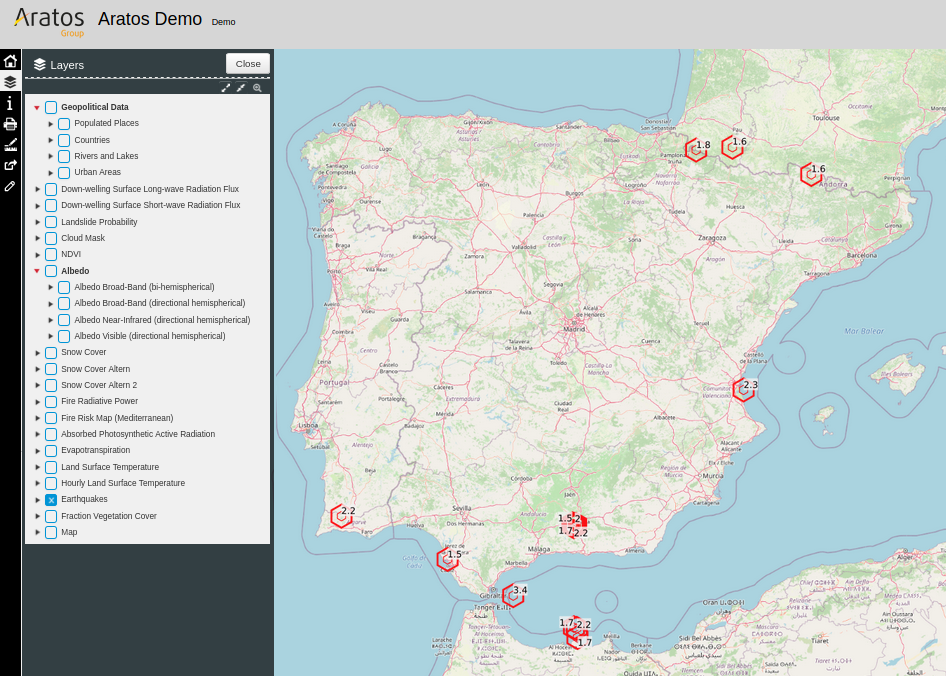Image resolution: width=946 pixels, height=676 pixels.
Task: Open the Information tool icon
Action: [10, 103]
